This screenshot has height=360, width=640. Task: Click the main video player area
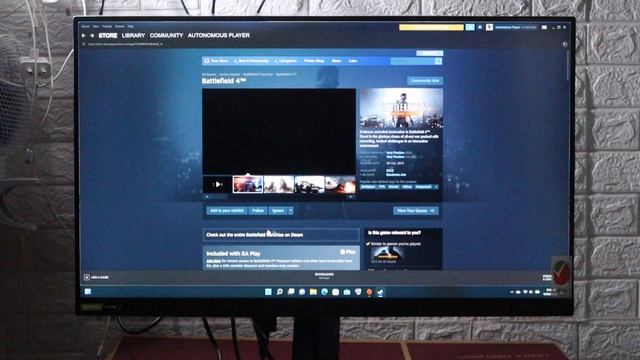pos(279,132)
